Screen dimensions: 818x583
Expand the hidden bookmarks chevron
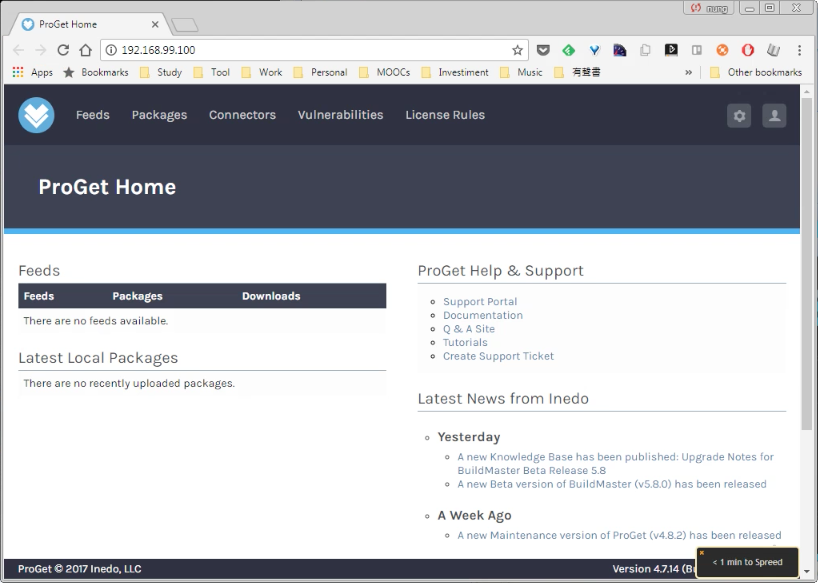tap(688, 72)
